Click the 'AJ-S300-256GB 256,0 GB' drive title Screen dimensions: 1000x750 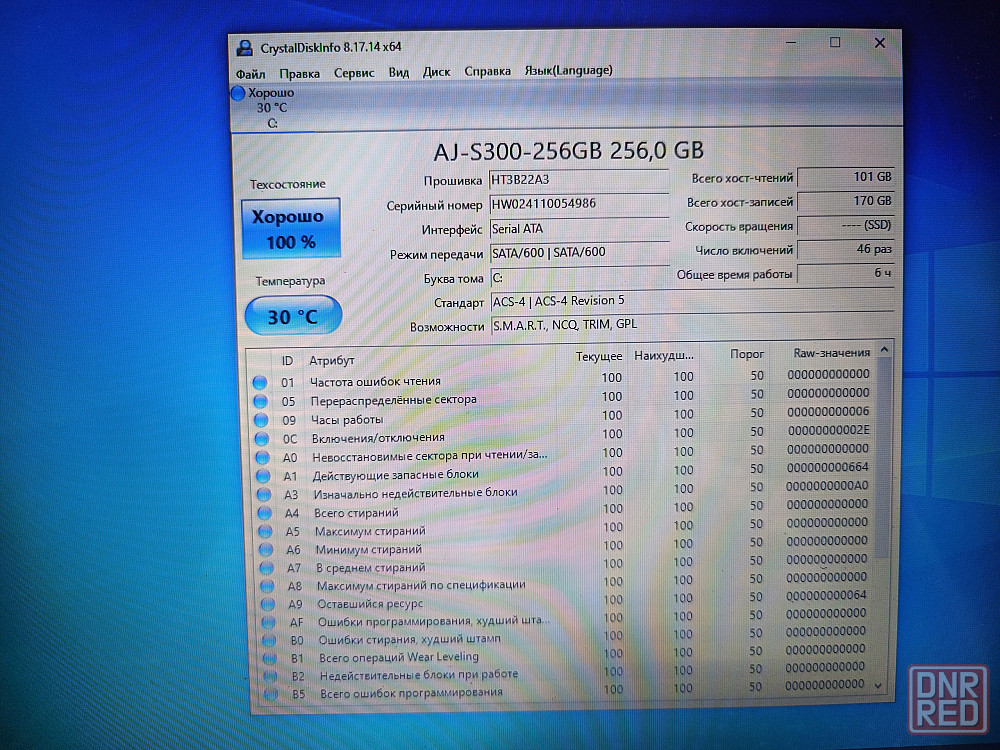point(568,151)
